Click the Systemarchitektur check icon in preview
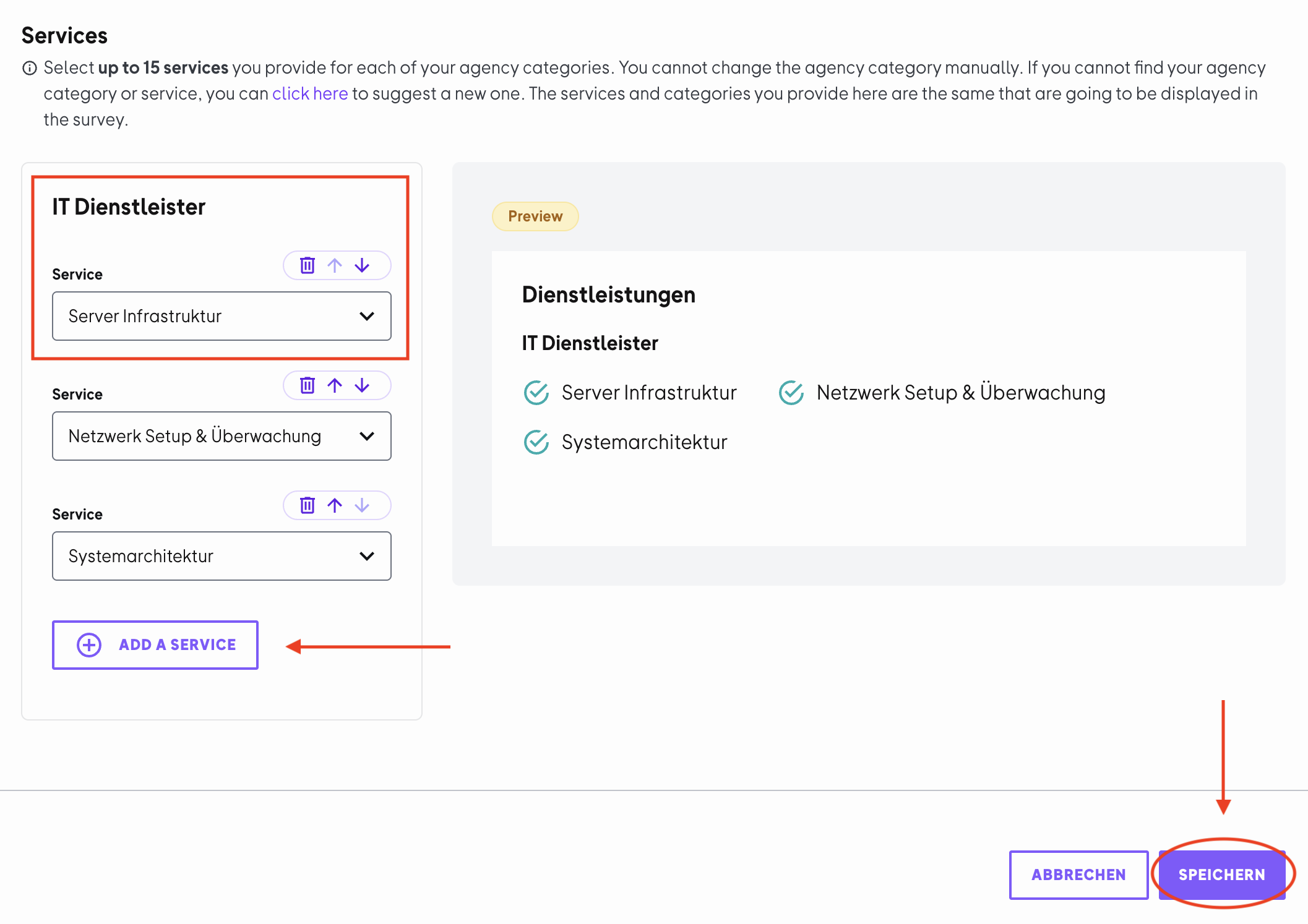Screen dimensions: 1308x924 click(536, 442)
